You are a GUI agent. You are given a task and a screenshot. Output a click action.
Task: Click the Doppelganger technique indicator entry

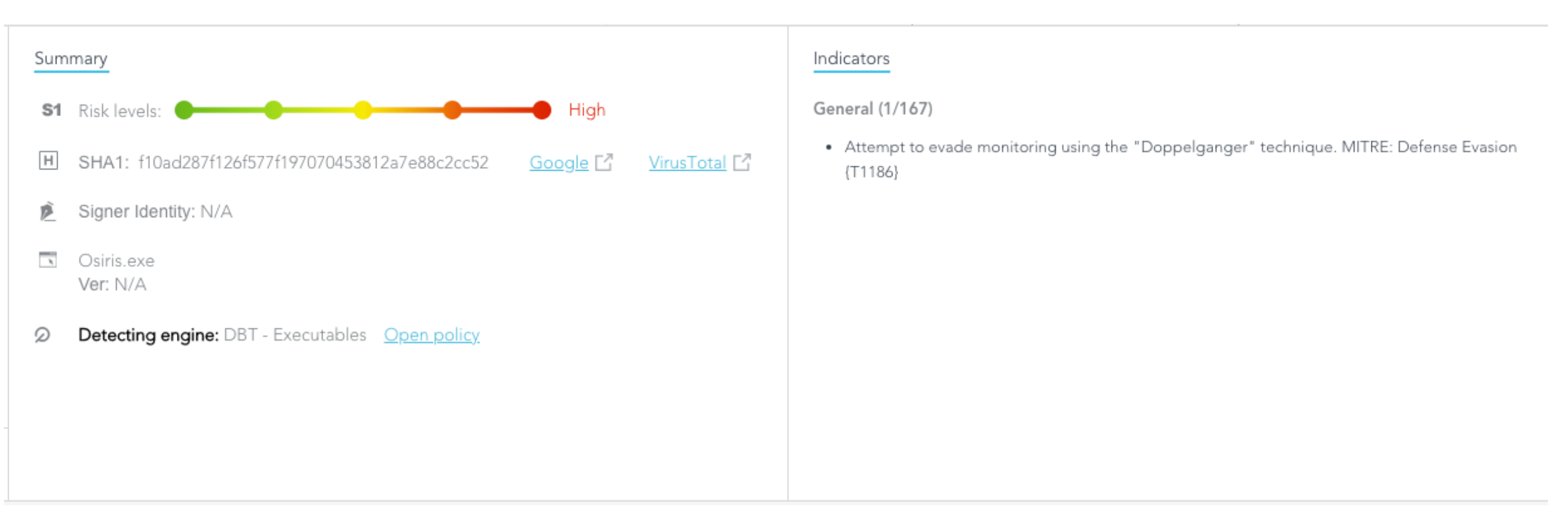coord(1180,148)
